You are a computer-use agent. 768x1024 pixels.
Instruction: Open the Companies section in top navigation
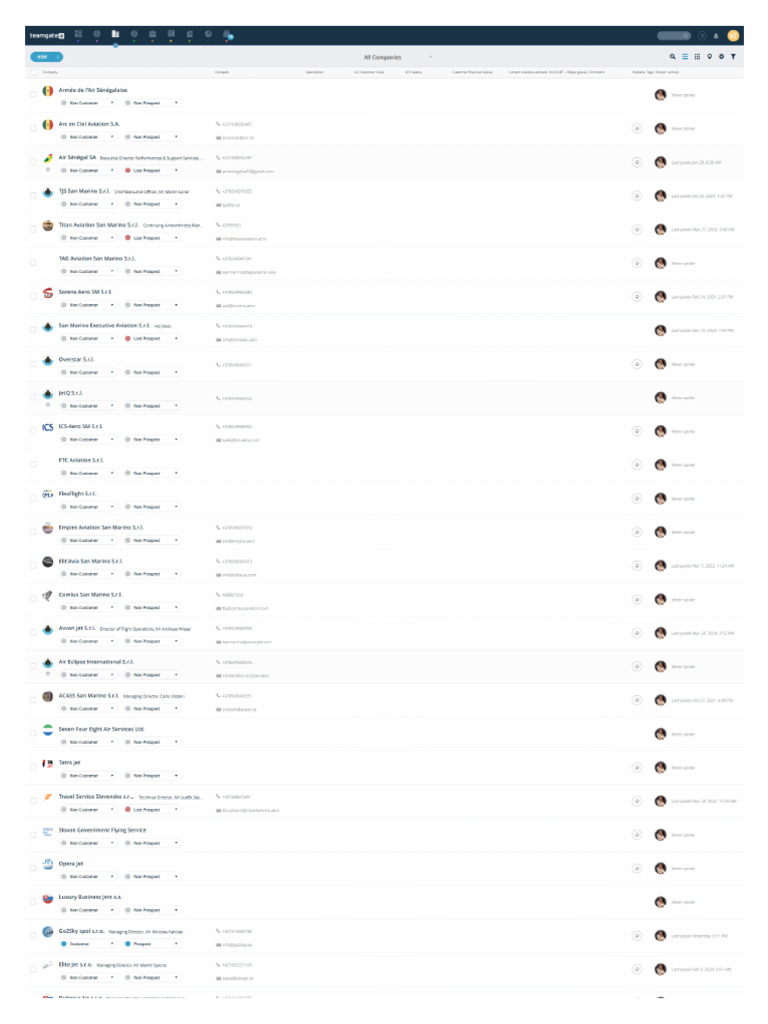(115, 34)
